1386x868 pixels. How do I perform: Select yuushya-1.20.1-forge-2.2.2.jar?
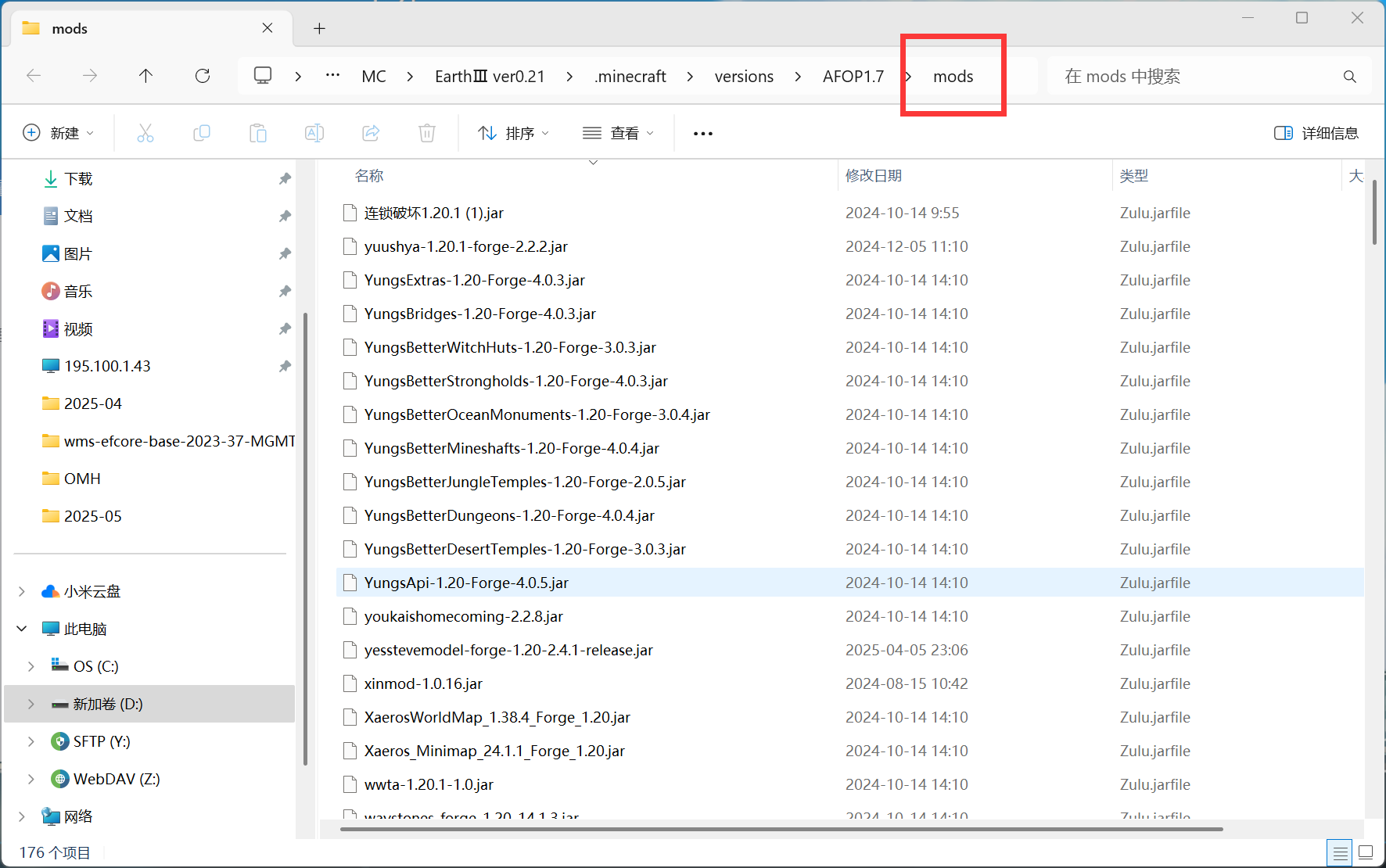[465, 247]
